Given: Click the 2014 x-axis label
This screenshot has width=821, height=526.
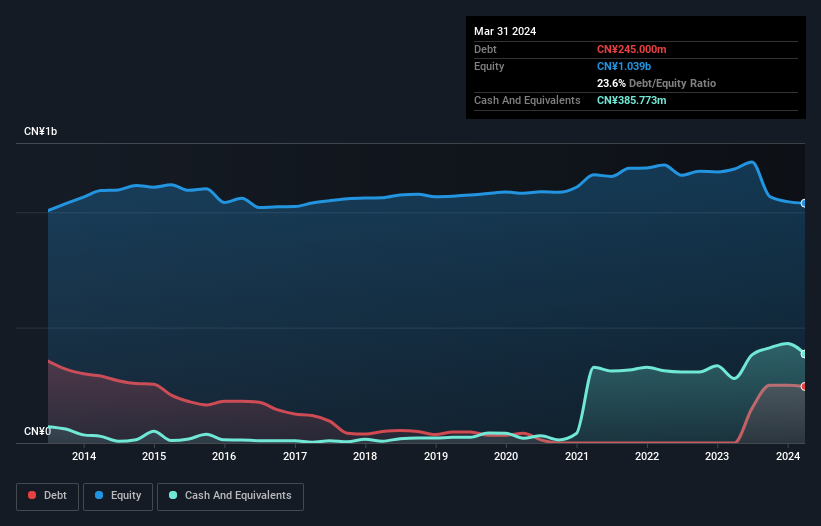Looking at the screenshot, I should [84, 456].
